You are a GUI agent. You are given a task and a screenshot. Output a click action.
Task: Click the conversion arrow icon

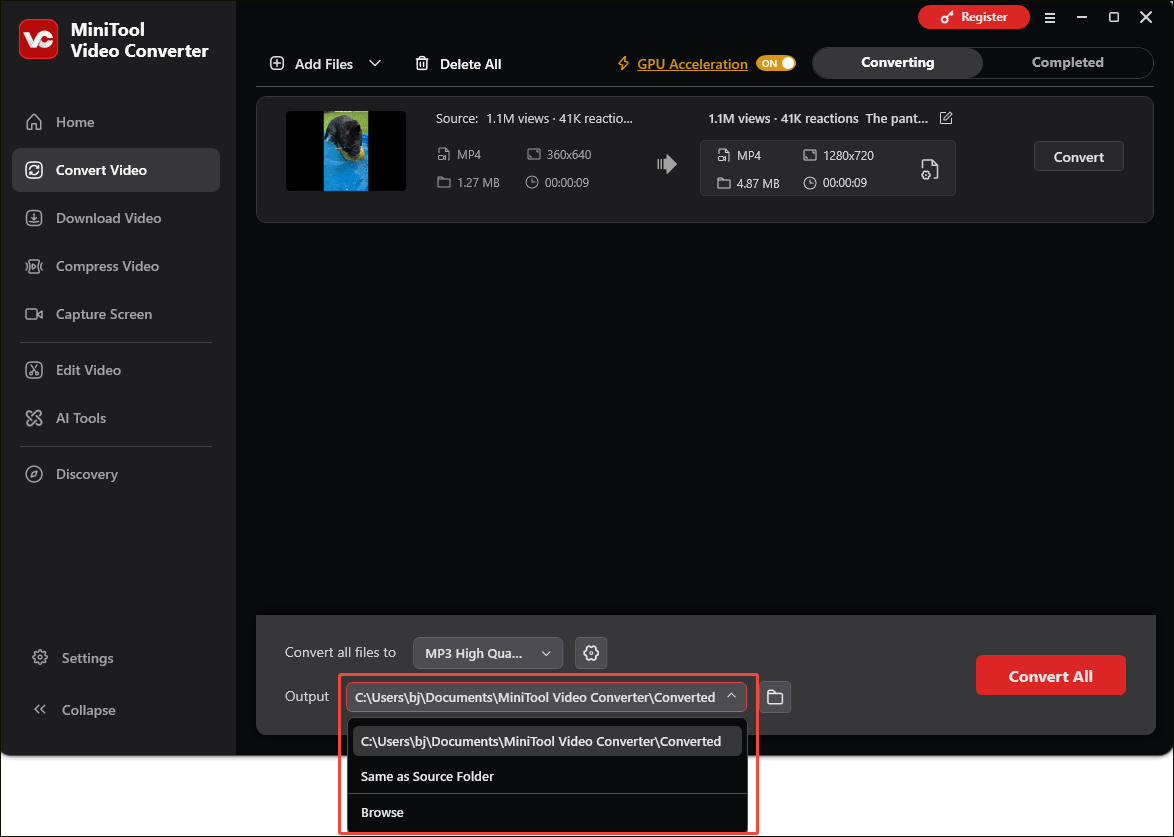[x=666, y=164]
